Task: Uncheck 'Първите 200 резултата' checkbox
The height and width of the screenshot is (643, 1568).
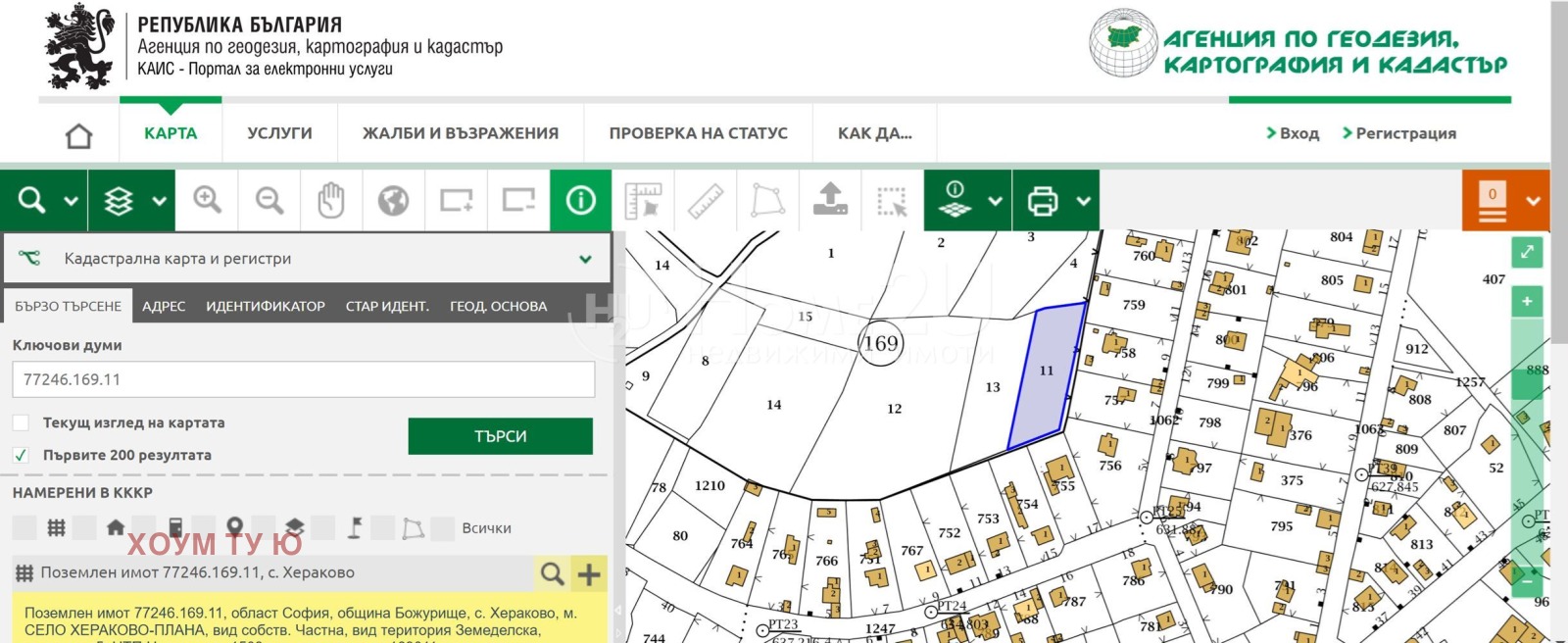Action: 21,455
